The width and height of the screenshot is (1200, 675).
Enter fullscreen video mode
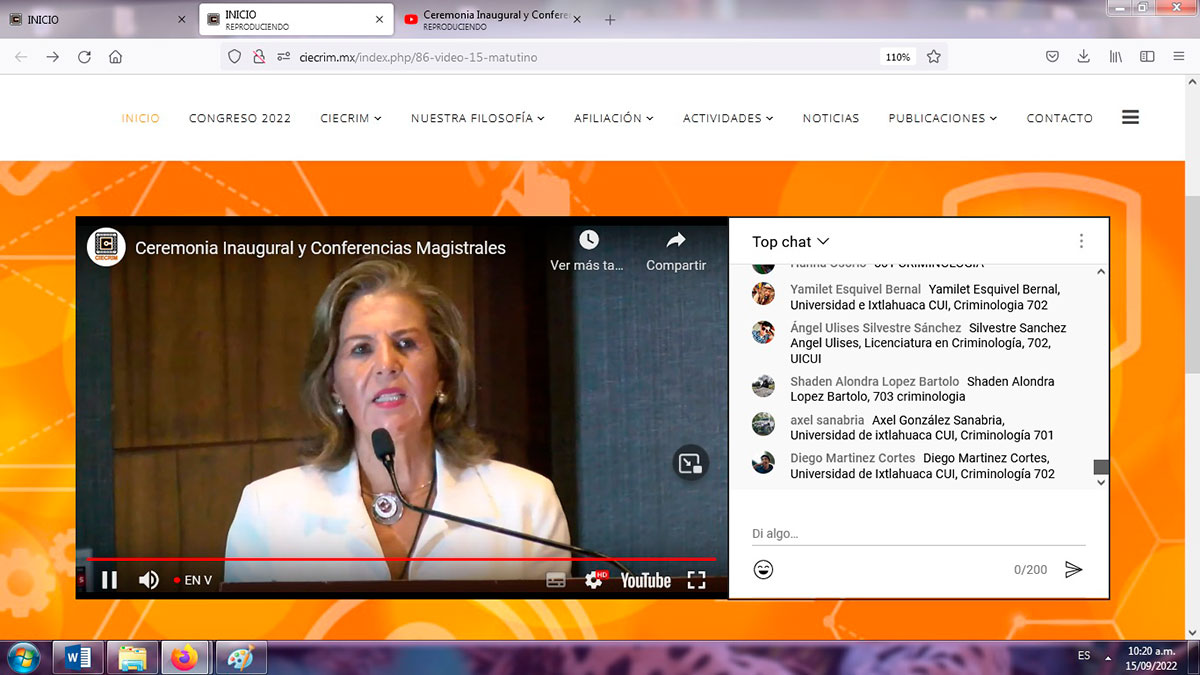coord(696,580)
